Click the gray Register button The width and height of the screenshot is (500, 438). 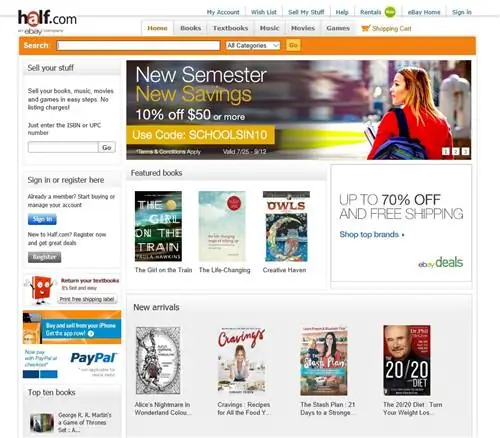point(44,257)
